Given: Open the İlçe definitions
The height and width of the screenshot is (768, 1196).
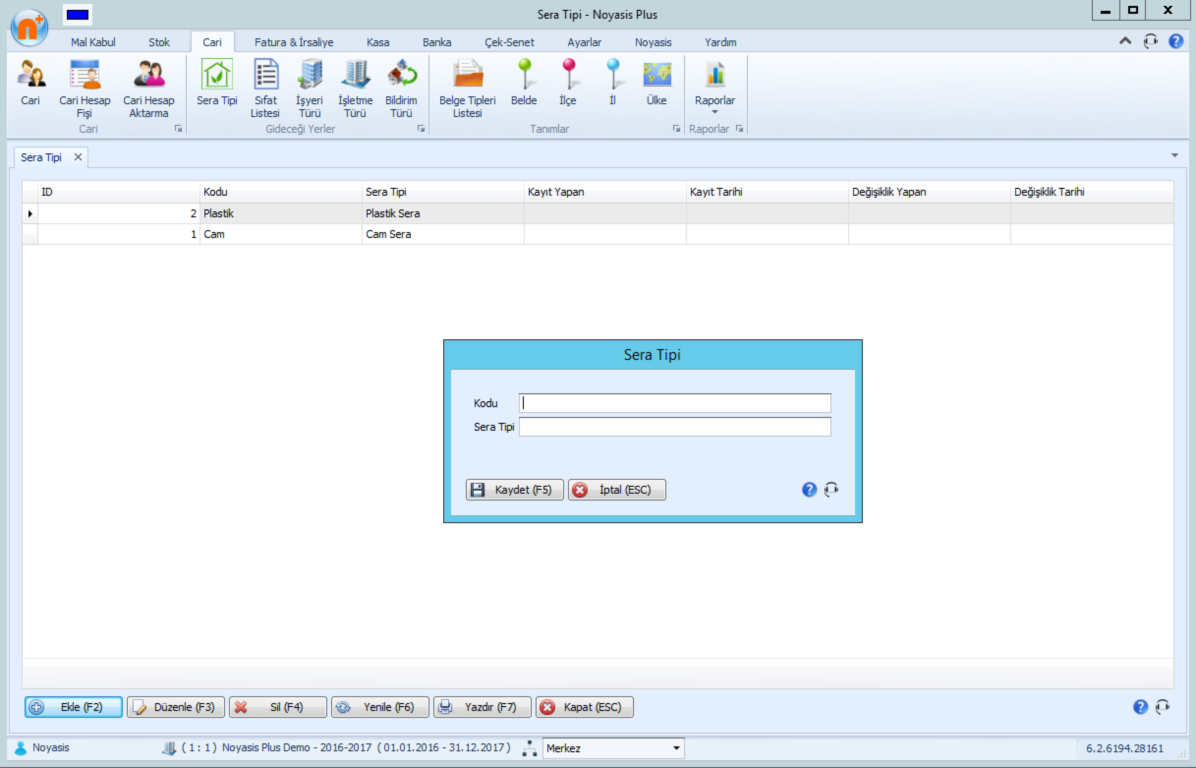Looking at the screenshot, I should coord(568,82).
